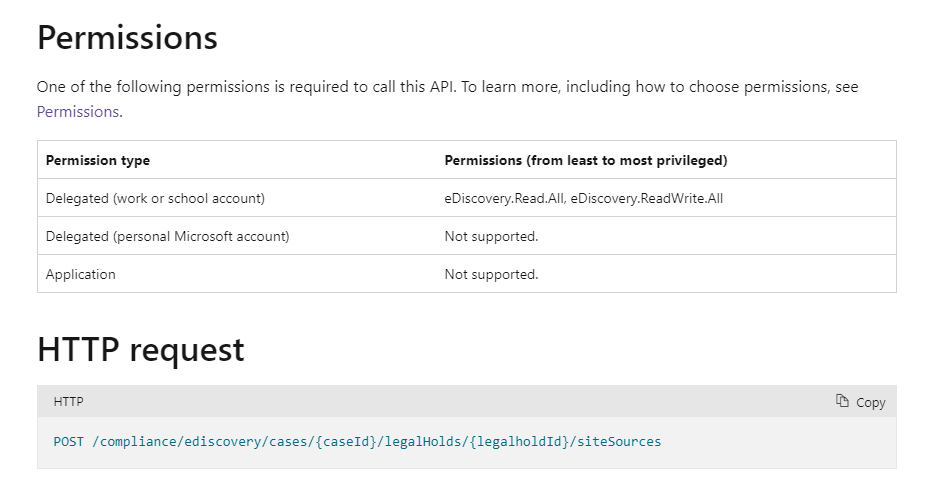Click the Permission type column header
This screenshot has height=496, width=928.
98,160
